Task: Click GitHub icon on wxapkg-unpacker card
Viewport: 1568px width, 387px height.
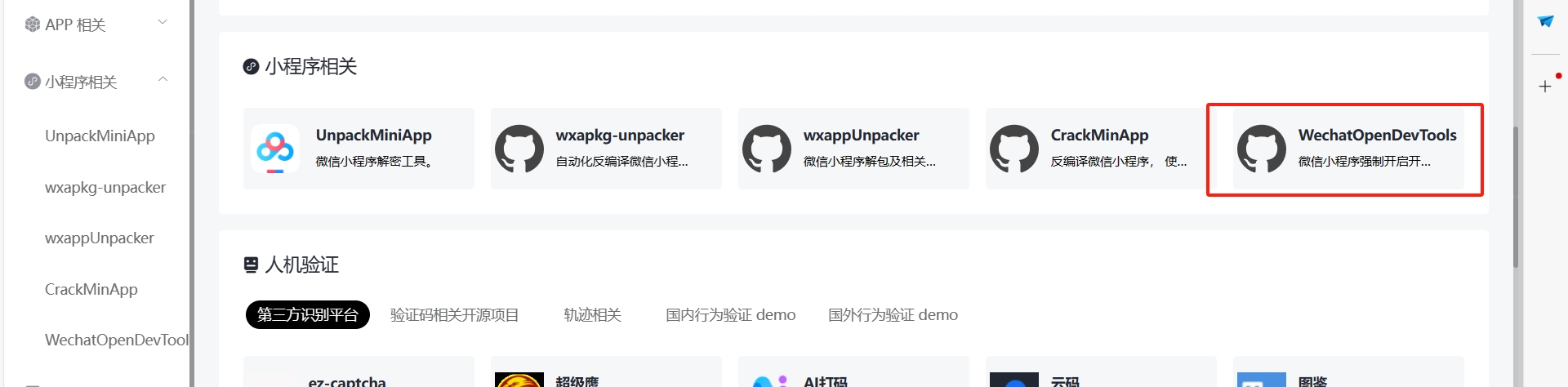Action: [x=519, y=149]
